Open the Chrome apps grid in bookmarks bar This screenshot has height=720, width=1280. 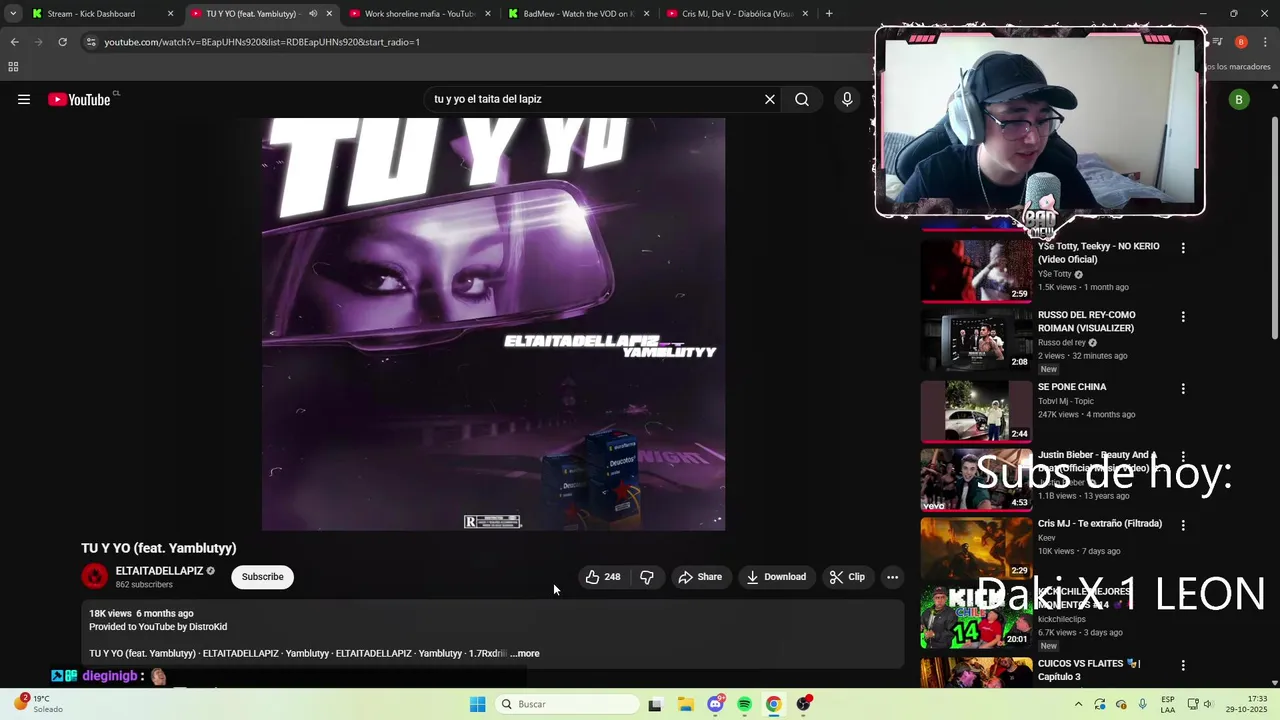(13, 67)
